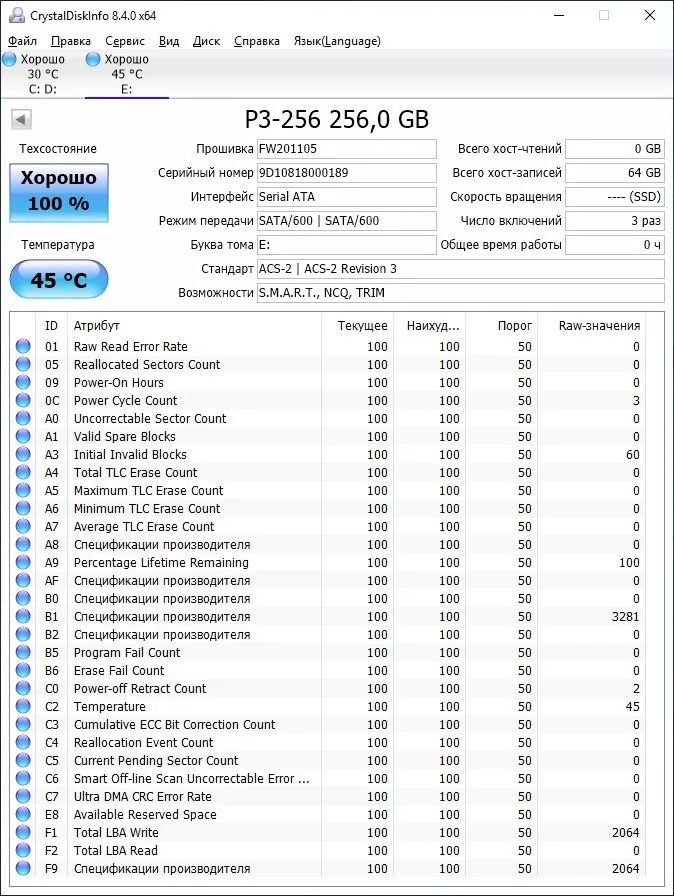Viewport: 674px width, 896px height.
Task: Click status icon for Minimum TLC Erase Count
Action: (23, 509)
